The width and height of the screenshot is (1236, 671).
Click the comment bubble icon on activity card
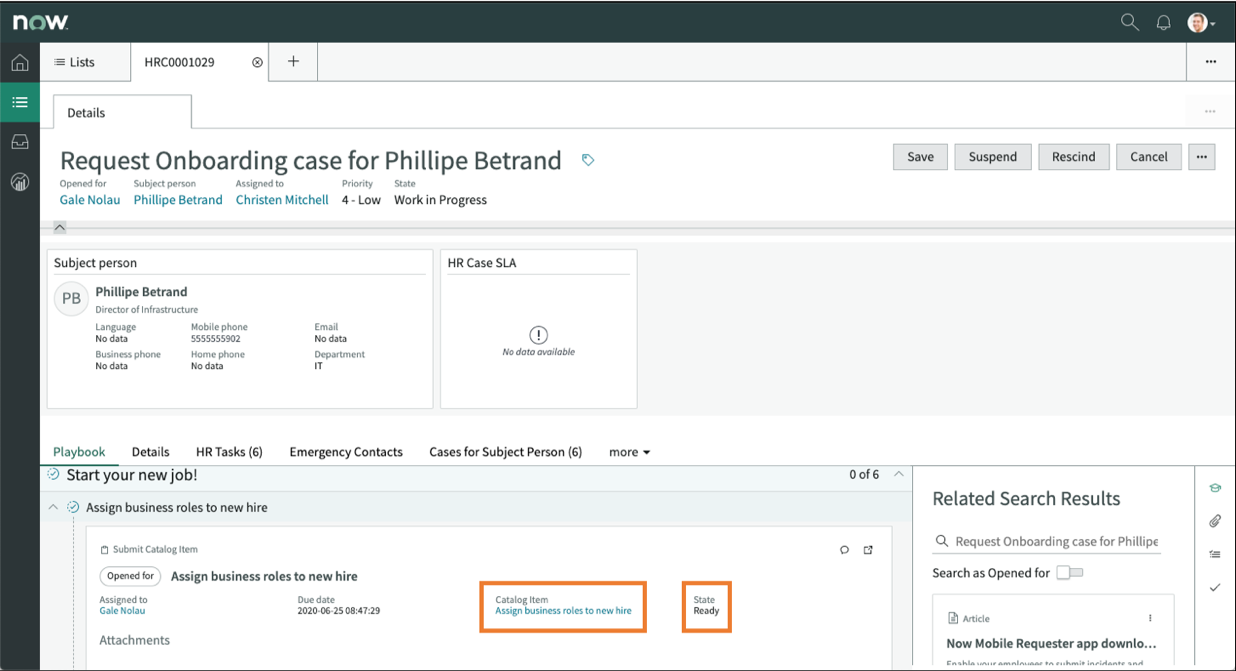[845, 550]
